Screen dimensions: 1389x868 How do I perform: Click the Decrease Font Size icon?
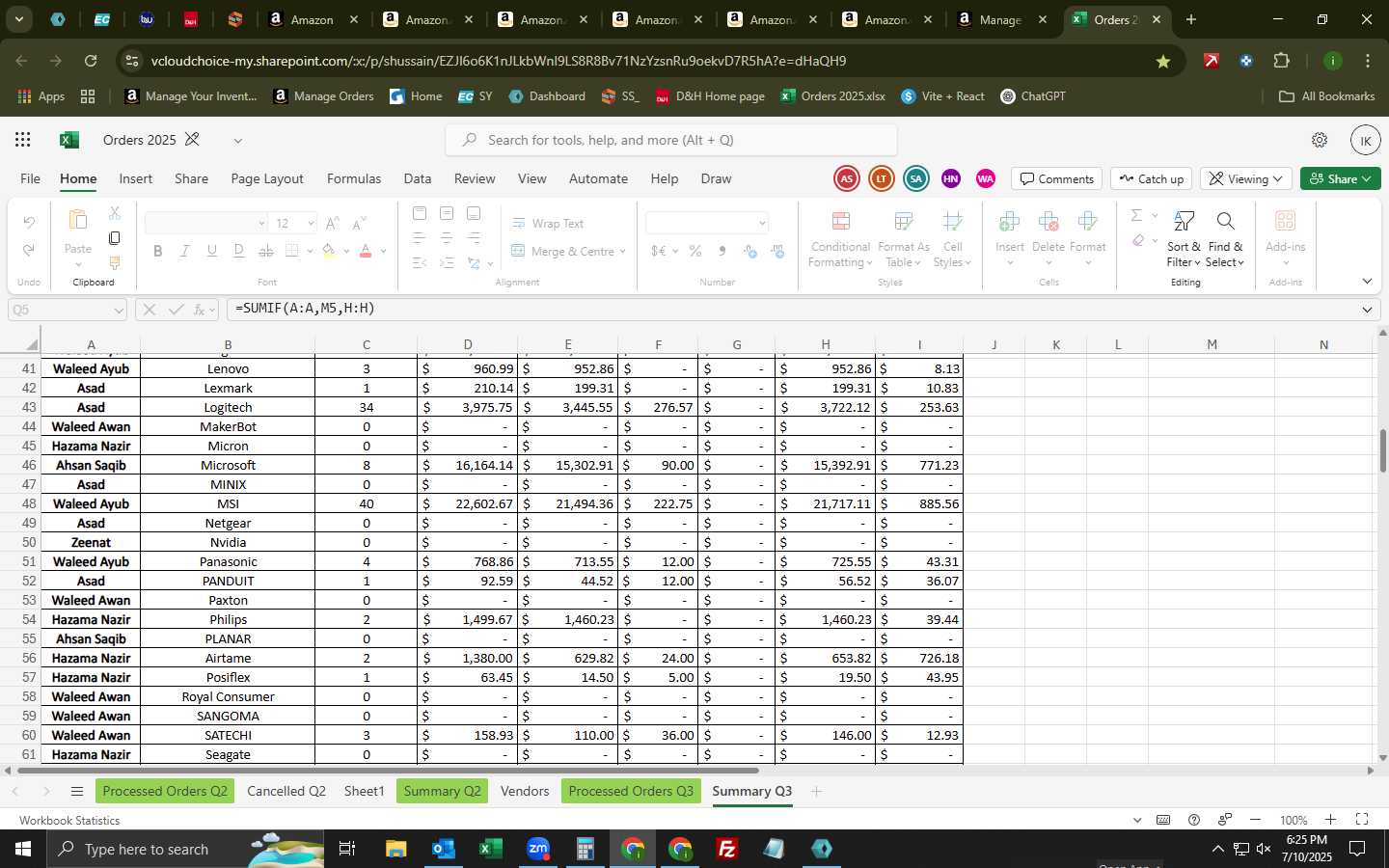359,223
